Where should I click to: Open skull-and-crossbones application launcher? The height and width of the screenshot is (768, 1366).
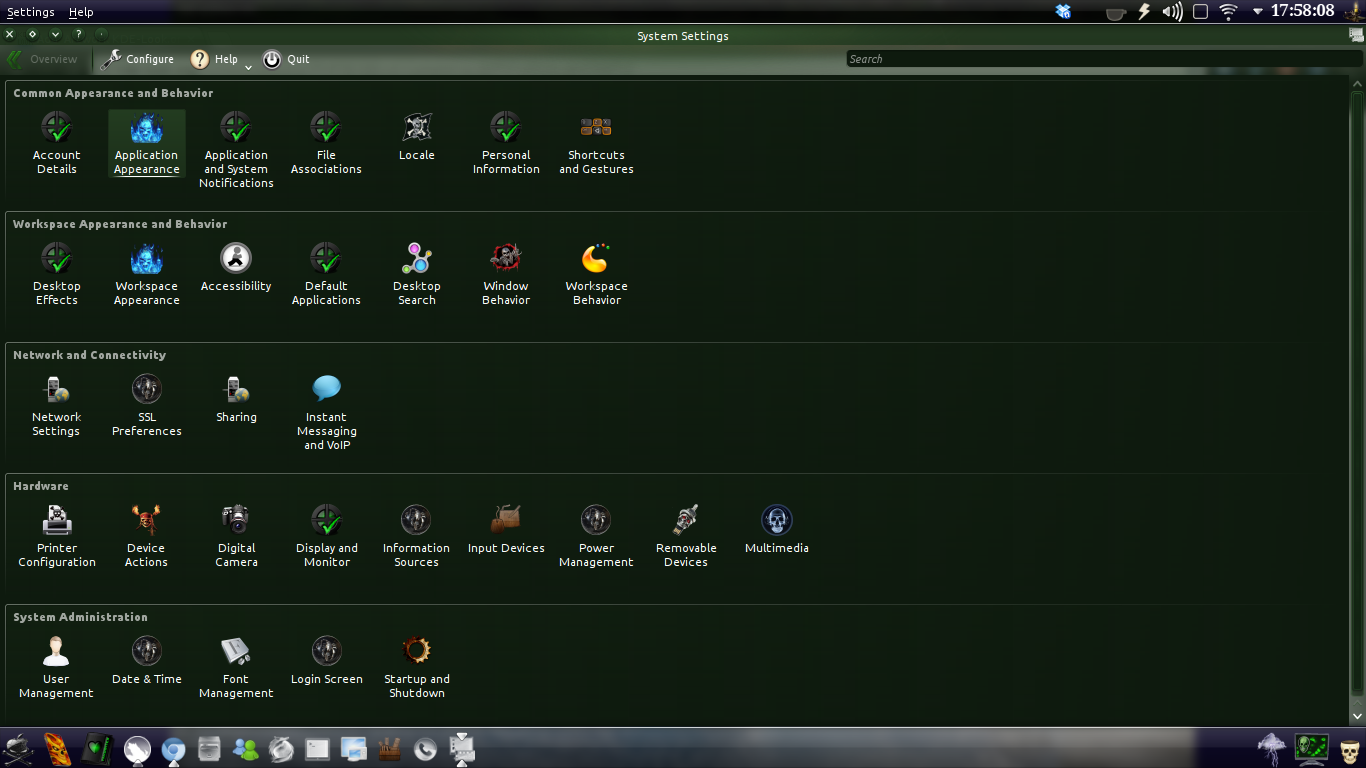pos(18,748)
